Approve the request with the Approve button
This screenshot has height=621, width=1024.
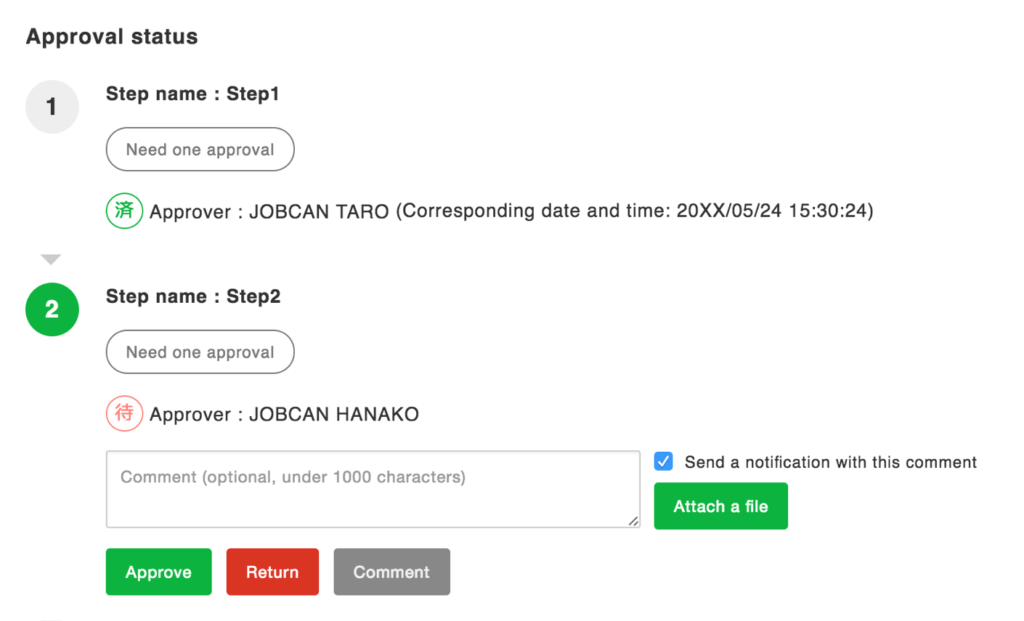point(158,572)
